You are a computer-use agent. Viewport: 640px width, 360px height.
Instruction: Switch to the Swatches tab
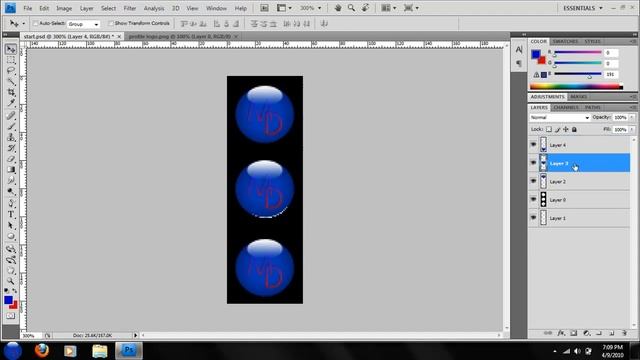(565, 42)
